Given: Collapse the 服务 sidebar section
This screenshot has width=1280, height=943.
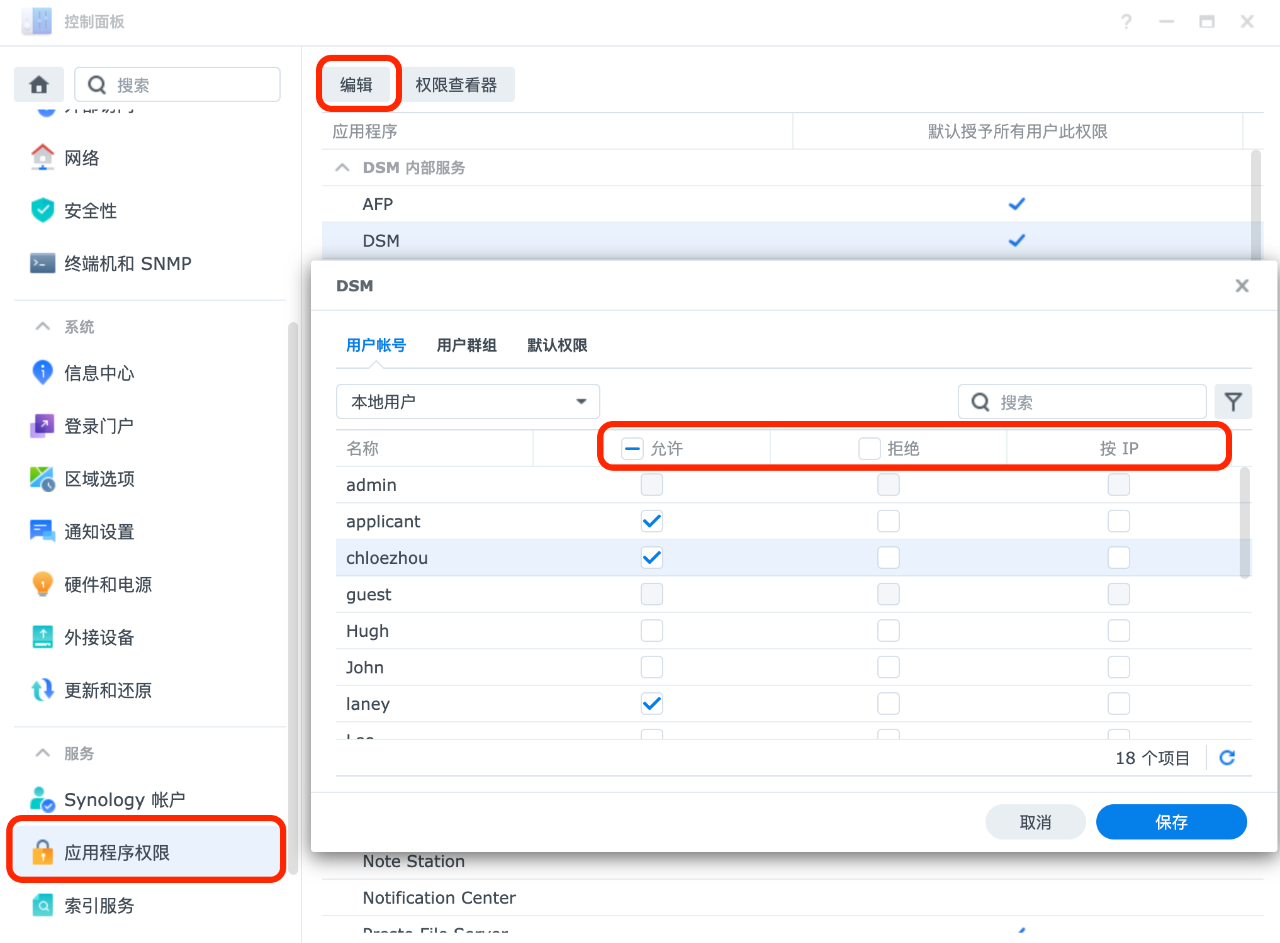Looking at the screenshot, I should pos(43,753).
